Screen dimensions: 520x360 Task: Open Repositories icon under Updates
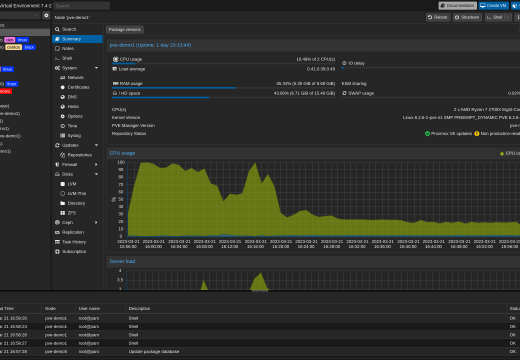[x=62, y=155]
